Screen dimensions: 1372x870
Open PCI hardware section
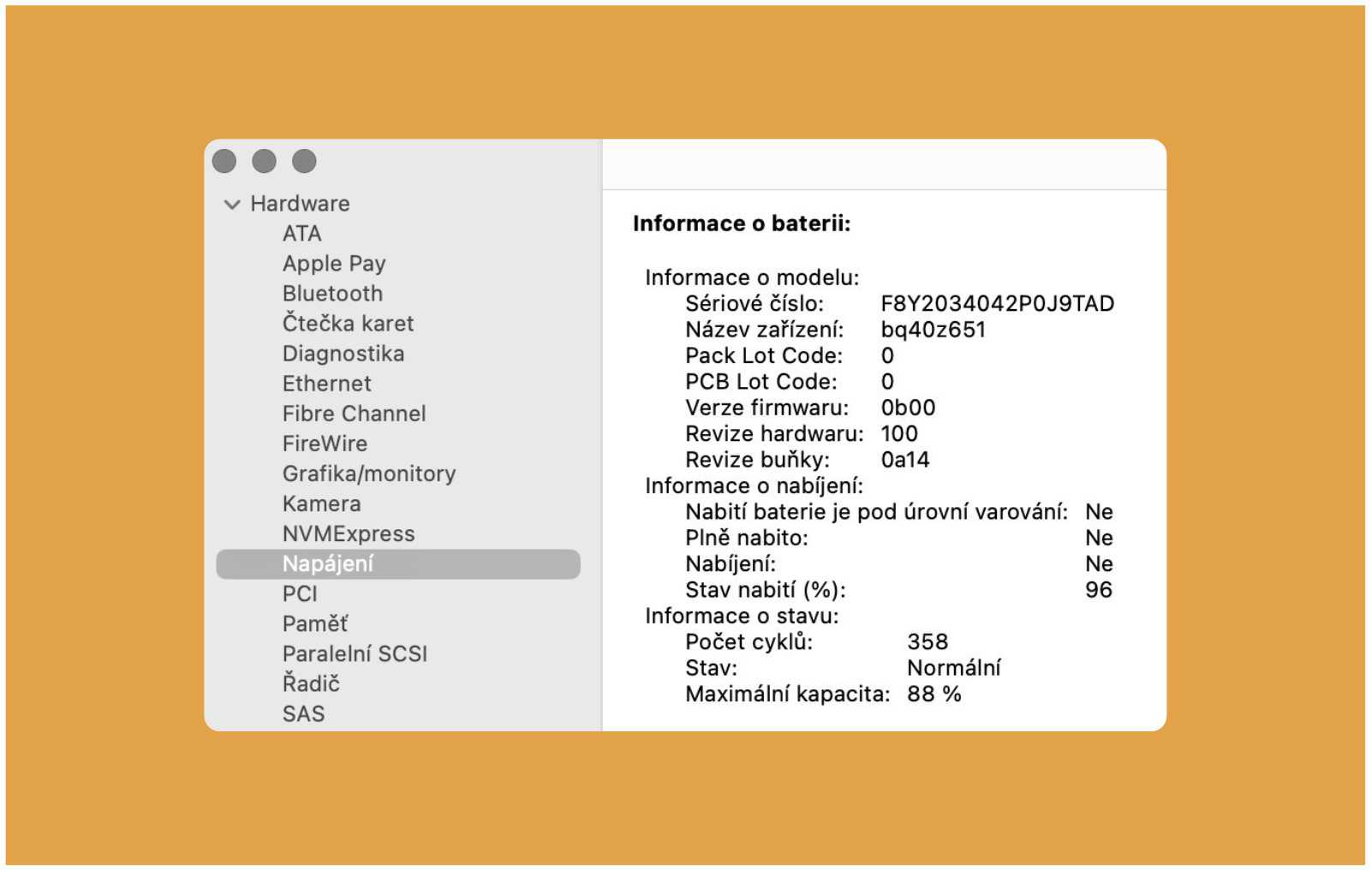(x=300, y=594)
